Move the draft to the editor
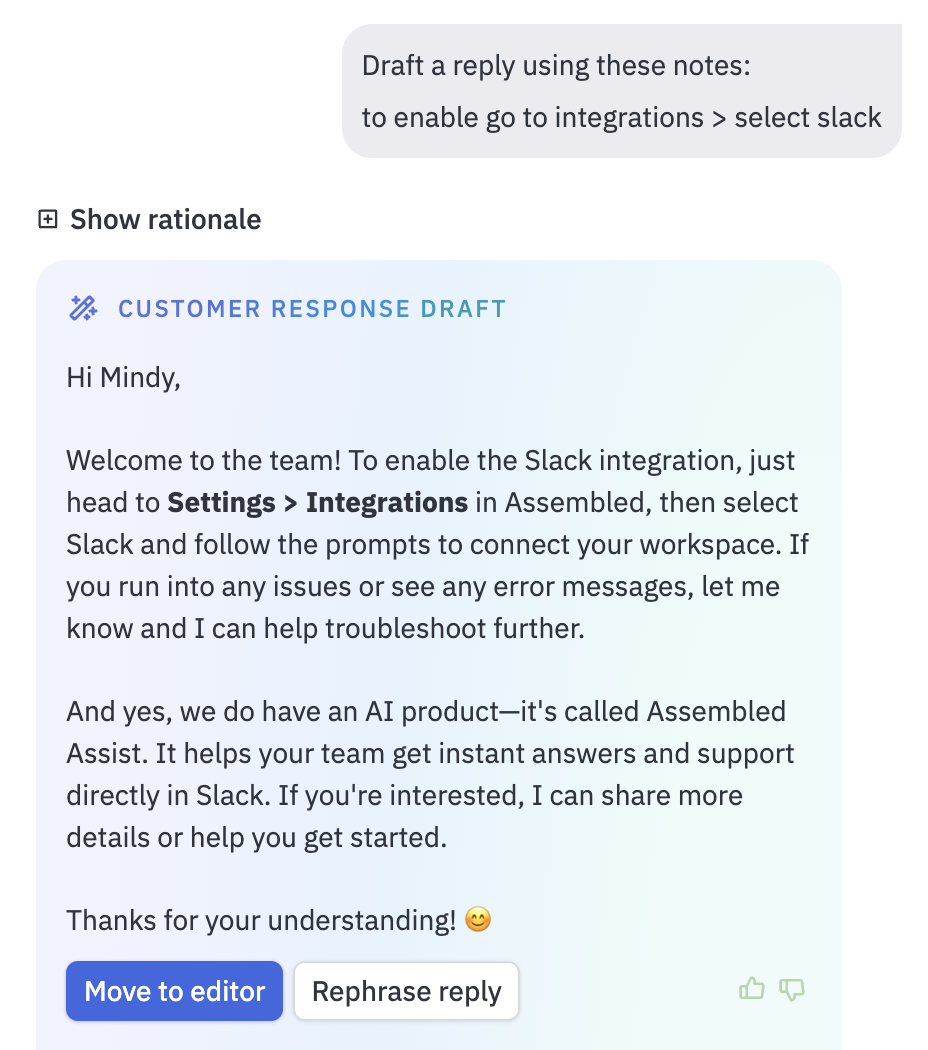The width and height of the screenshot is (928, 1050). pyautogui.click(x=174, y=991)
